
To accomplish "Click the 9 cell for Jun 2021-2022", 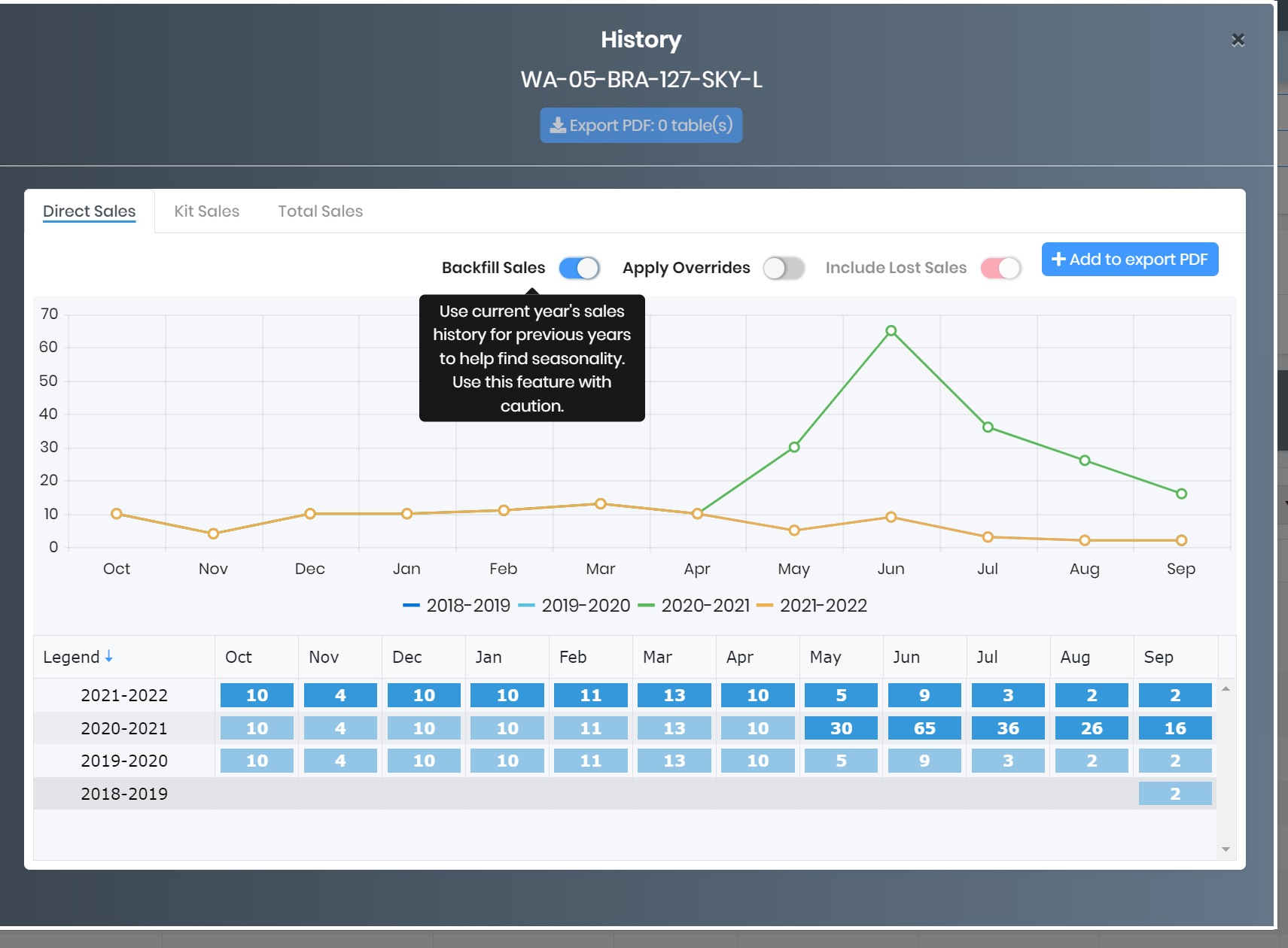I will tap(924, 695).
